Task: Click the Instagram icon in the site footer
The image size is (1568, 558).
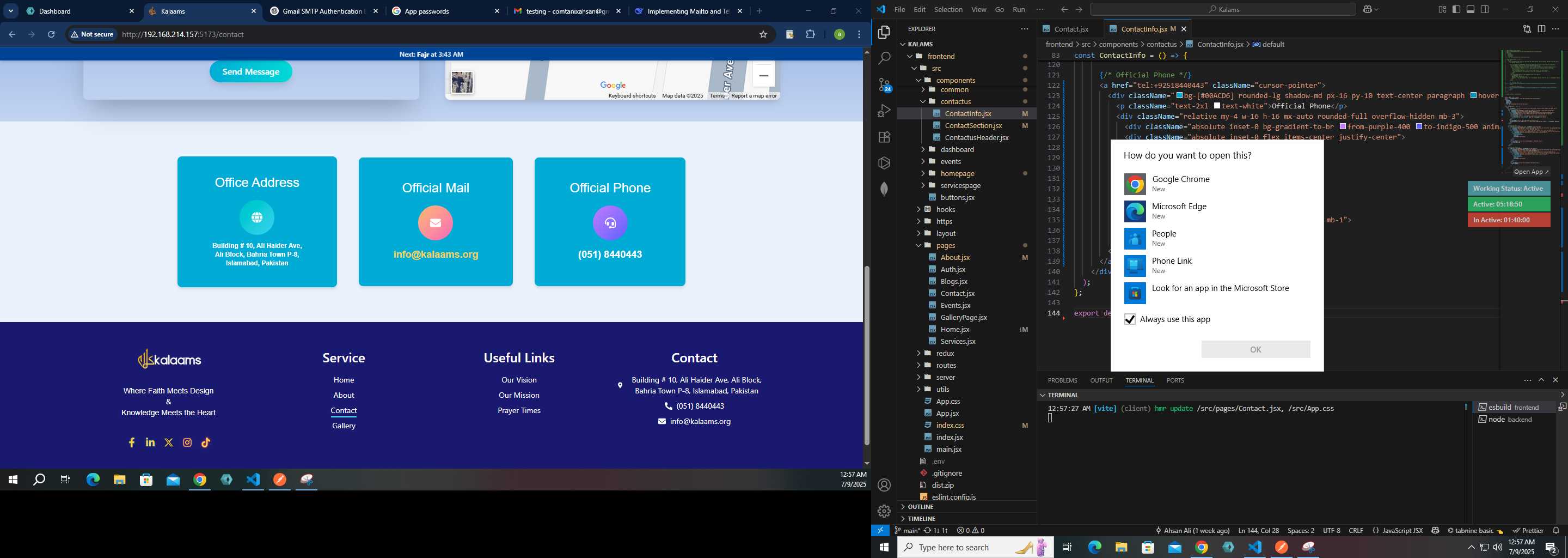Action: (x=187, y=443)
